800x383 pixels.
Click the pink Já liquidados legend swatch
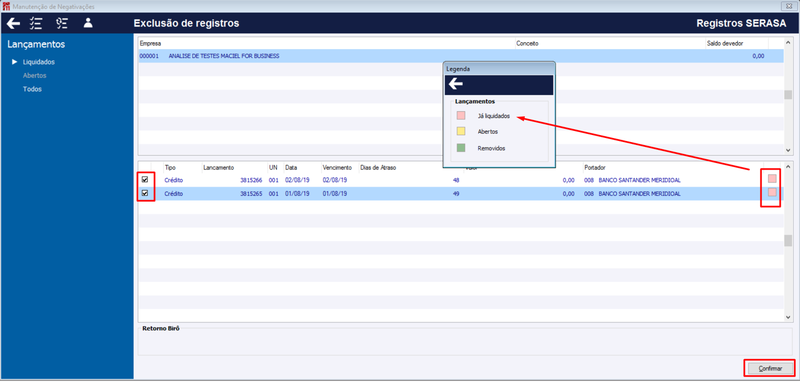pyautogui.click(x=461, y=116)
